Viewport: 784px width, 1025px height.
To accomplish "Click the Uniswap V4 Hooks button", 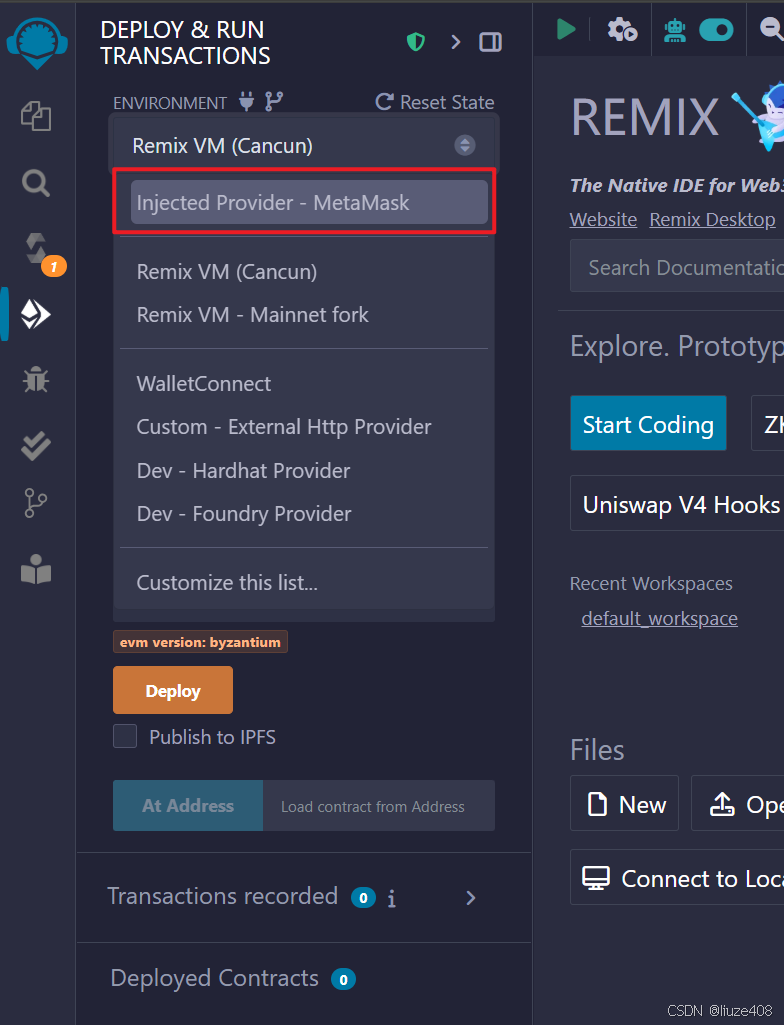I will click(x=677, y=503).
